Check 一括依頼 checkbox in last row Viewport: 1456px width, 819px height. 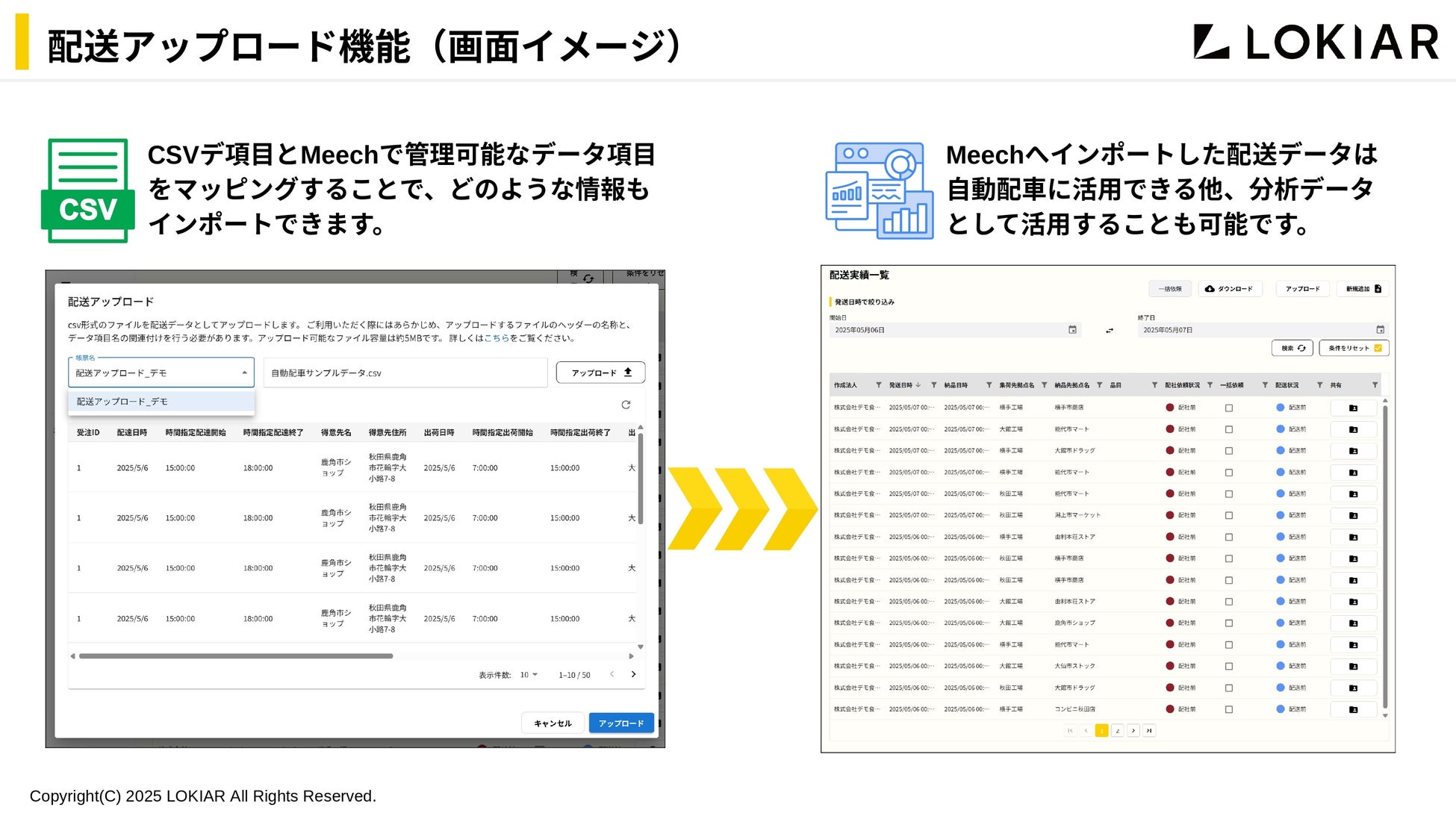coord(1229,710)
